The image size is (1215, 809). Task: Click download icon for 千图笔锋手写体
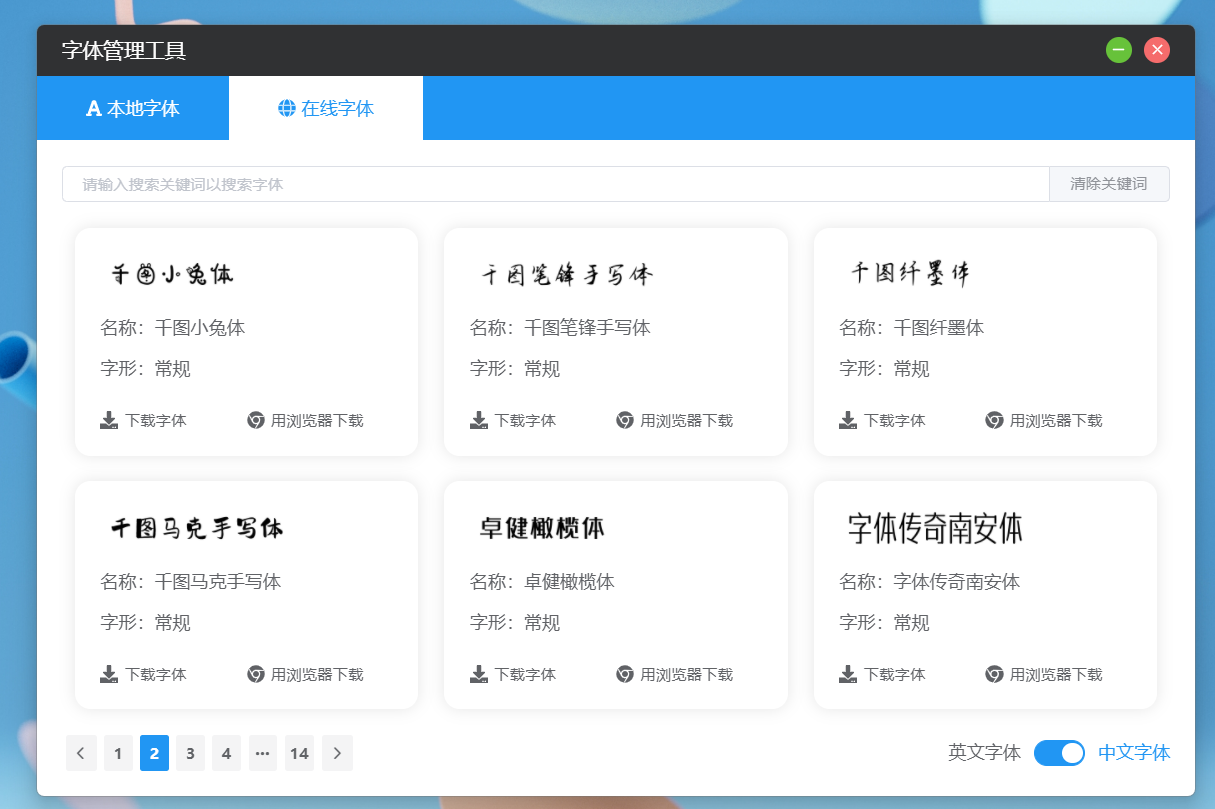479,420
